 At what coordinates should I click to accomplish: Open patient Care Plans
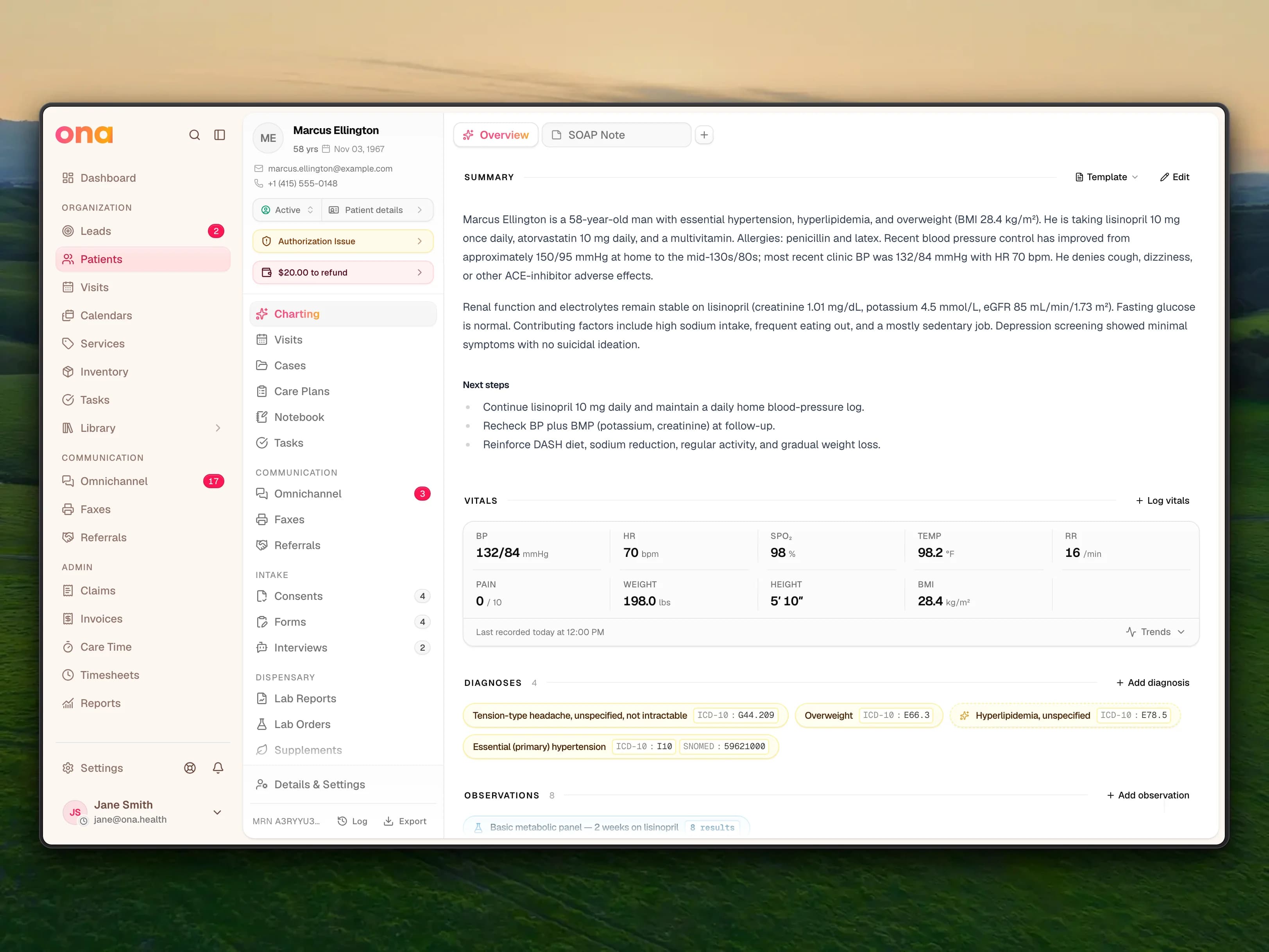pyautogui.click(x=343, y=391)
